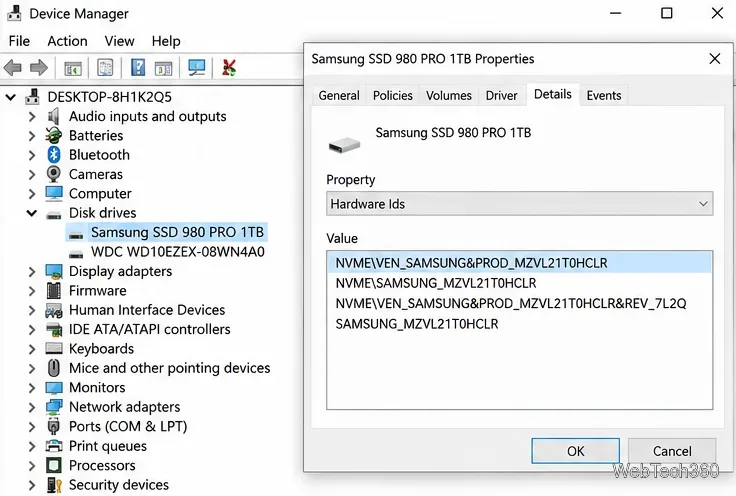Image resolution: width=736 pixels, height=496 pixels.
Task: Switch to the Volumes tab
Action: point(449,95)
